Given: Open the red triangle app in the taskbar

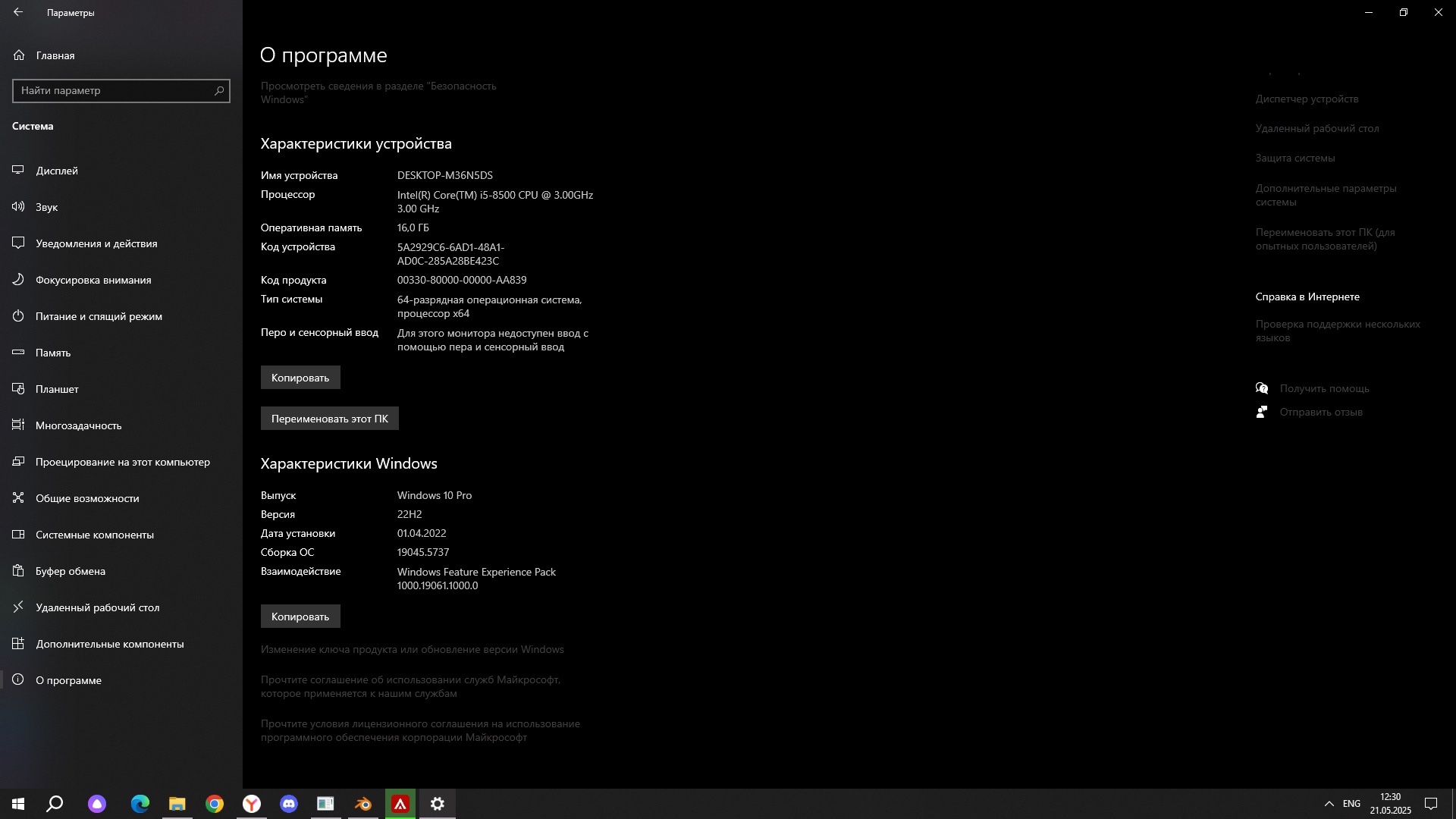Looking at the screenshot, I should pyautogui.click(x=400, y=804).
